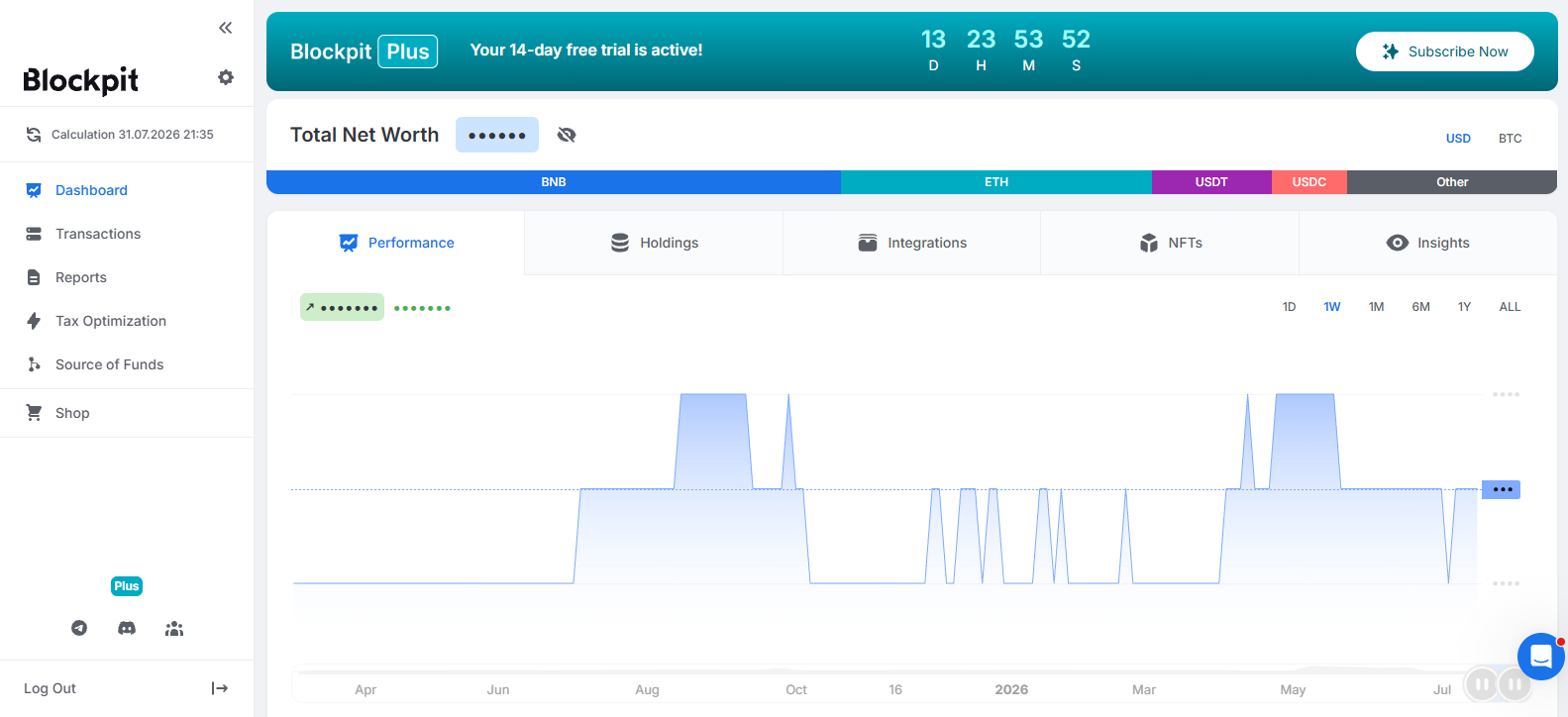Select the BNB allocation bar segment

pos(554,182)
